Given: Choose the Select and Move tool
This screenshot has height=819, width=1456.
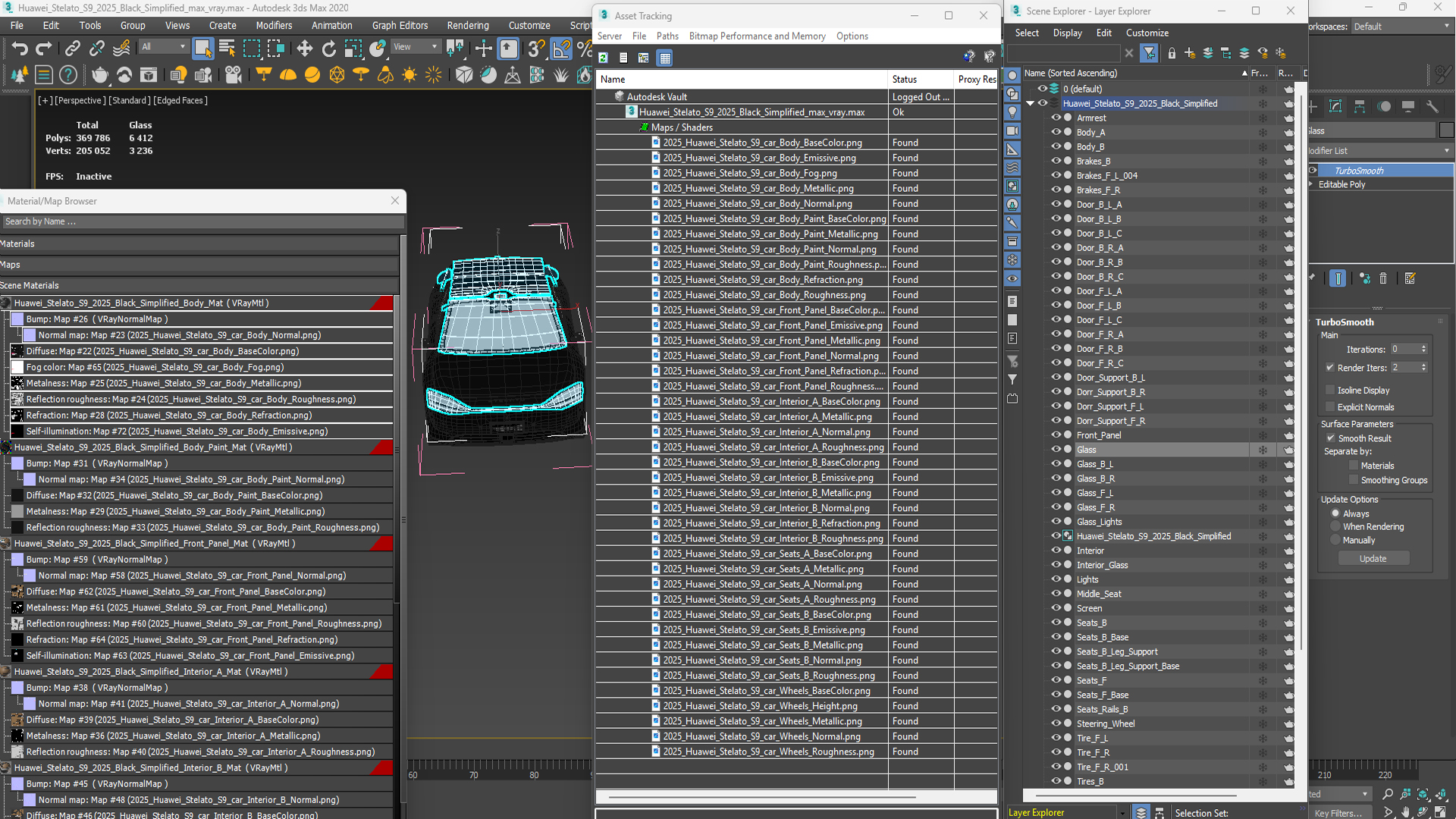Looking at the screenshot, I should pos(304,49).
